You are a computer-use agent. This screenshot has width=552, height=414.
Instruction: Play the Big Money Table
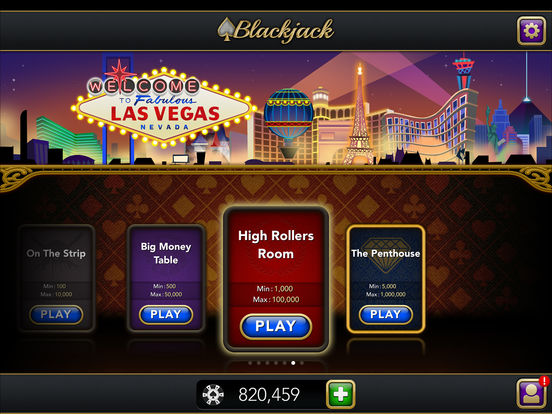(166, 314)
